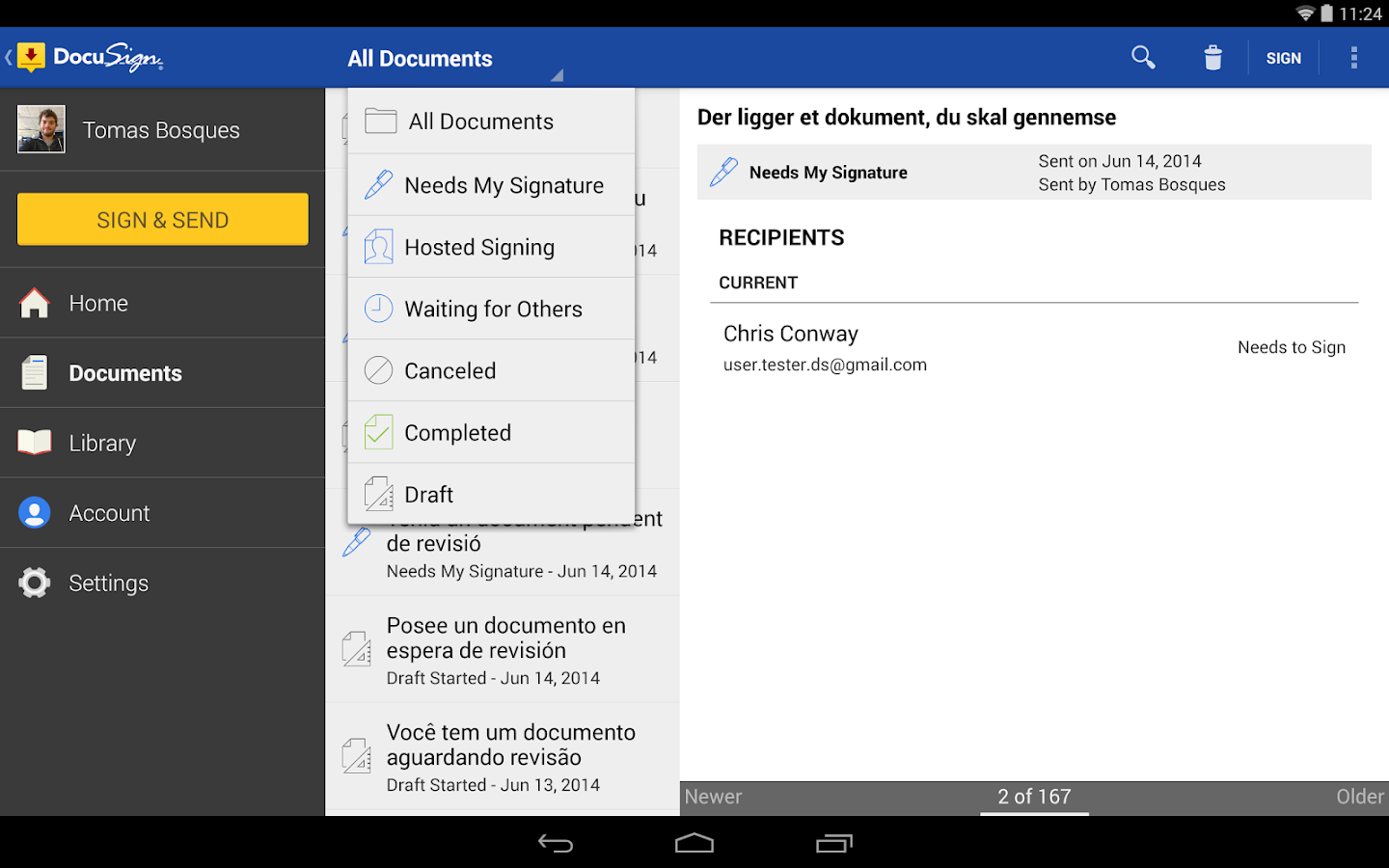This screenshot has height=868, width=1389.
Task: Click the trash icon to delete the document
Action: click(x=1212, y=58)
